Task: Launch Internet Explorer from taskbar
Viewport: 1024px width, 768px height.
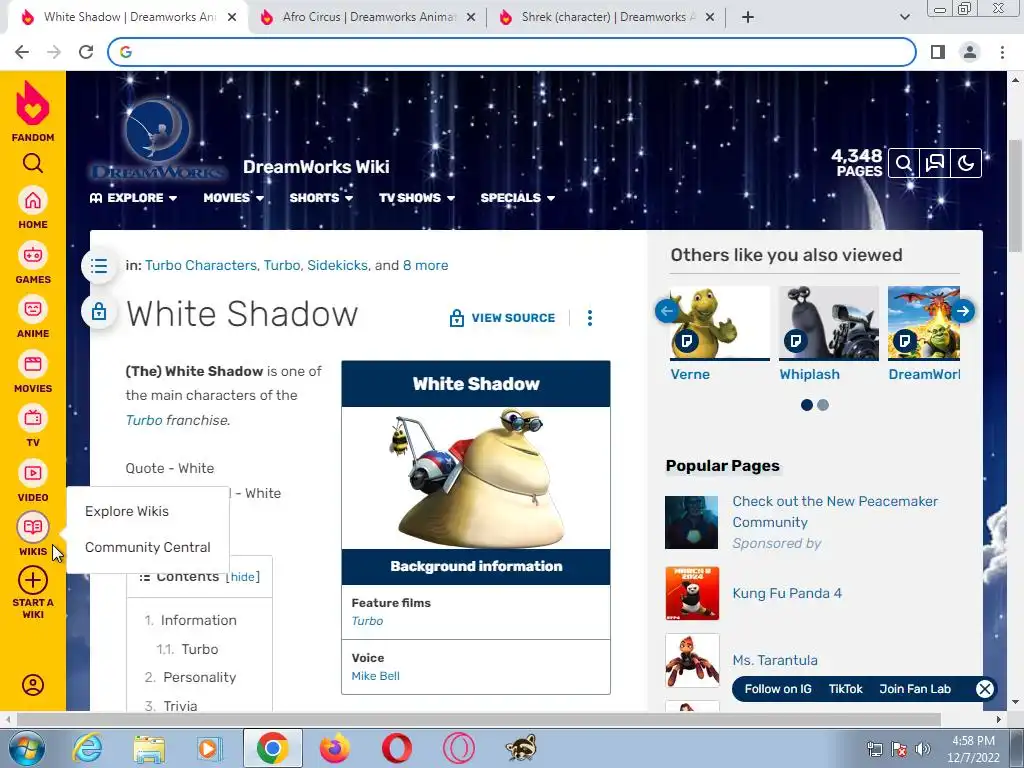Action: tap(88, 748)
